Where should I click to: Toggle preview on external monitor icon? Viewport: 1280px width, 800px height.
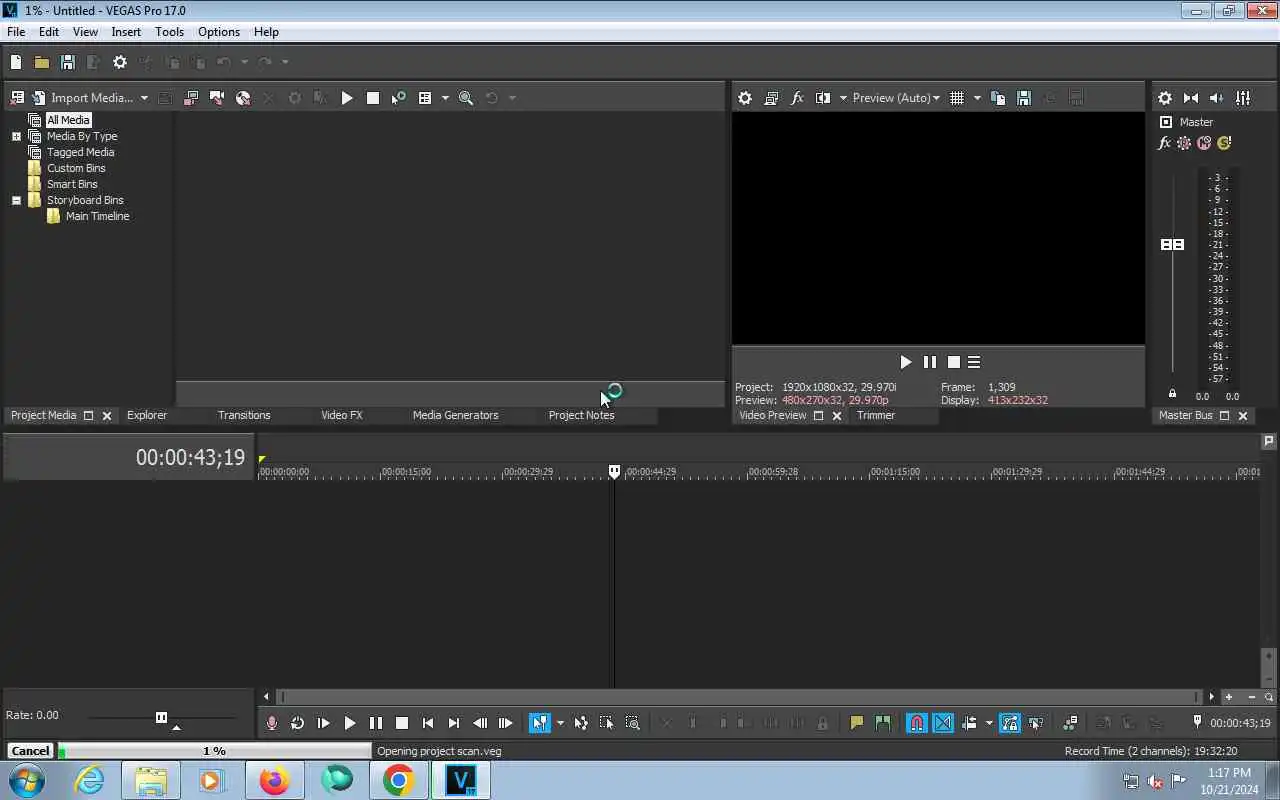coord(771,98)
